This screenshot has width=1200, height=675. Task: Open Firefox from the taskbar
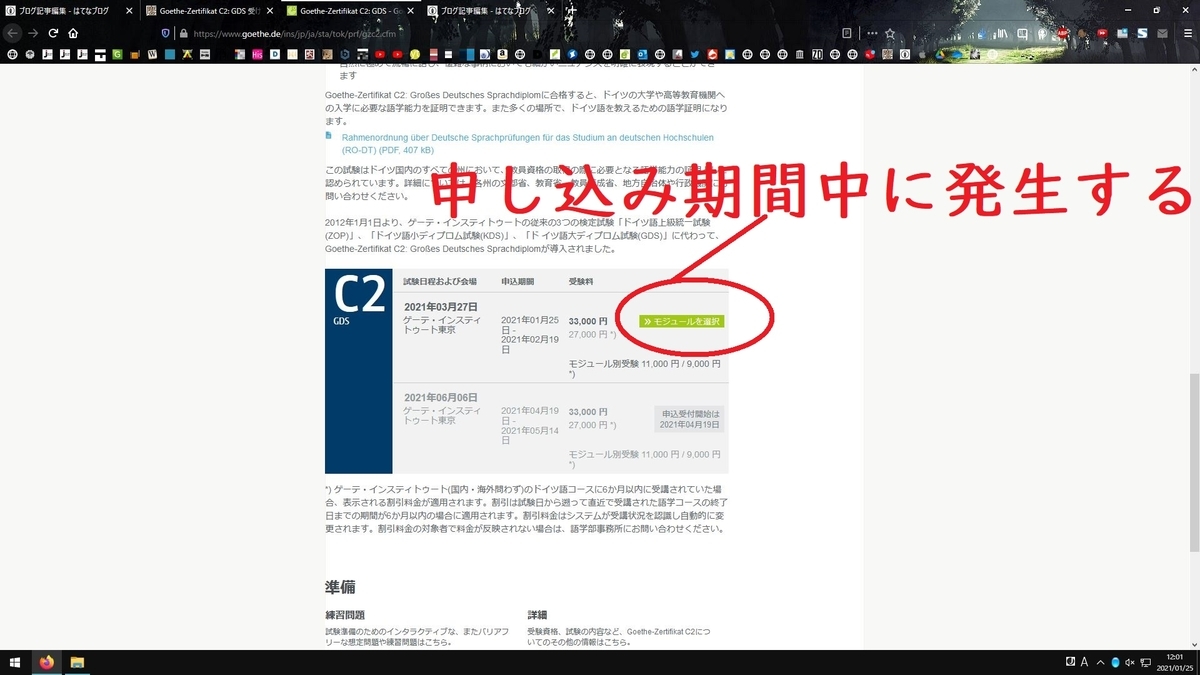(46, 662)
